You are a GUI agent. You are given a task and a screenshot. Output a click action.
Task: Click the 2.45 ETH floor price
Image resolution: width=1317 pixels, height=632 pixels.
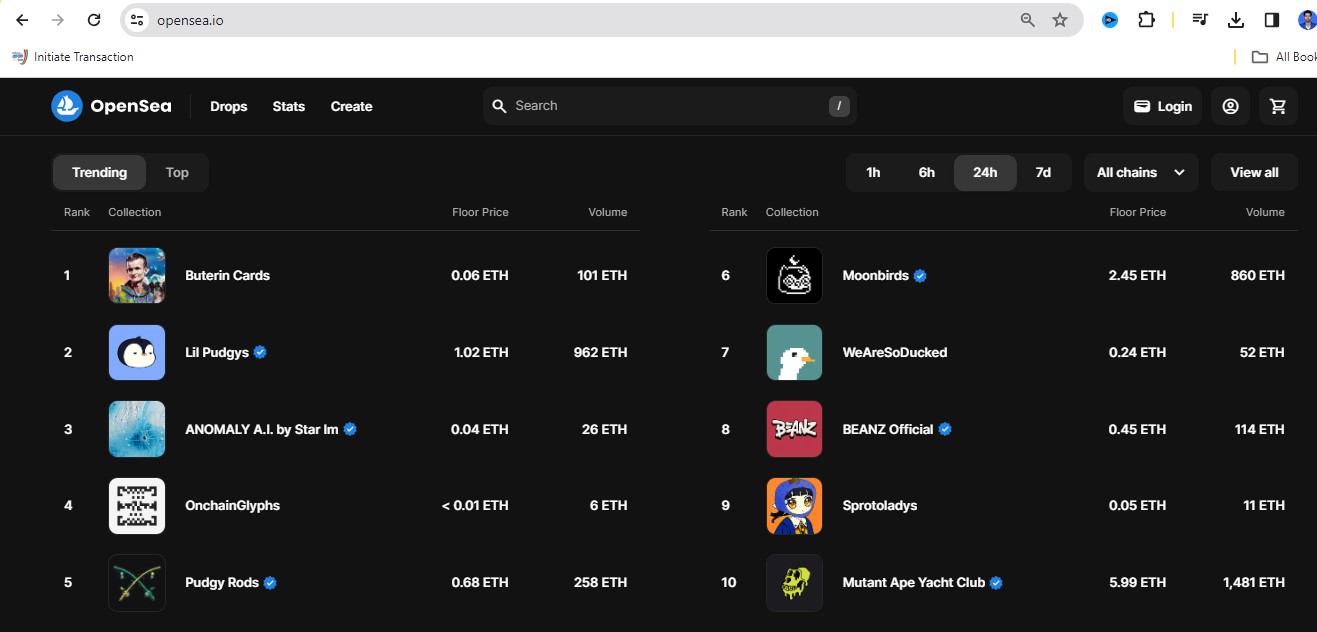[x=1137, y=275]
